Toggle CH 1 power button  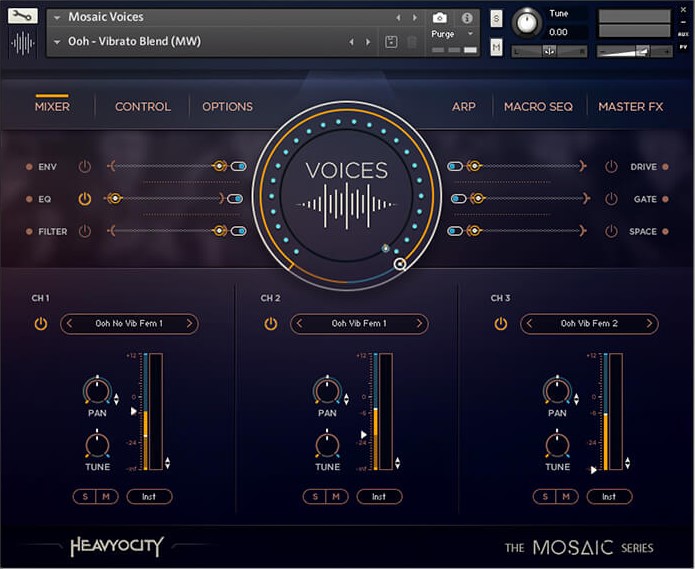[41, 324]
